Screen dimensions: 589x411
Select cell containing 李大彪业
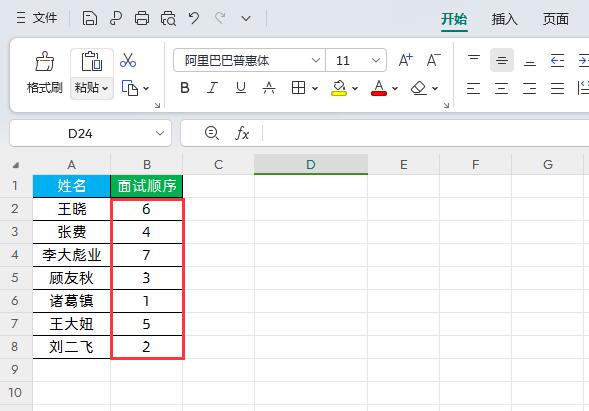pyautogui.click(x=71, y=255)
